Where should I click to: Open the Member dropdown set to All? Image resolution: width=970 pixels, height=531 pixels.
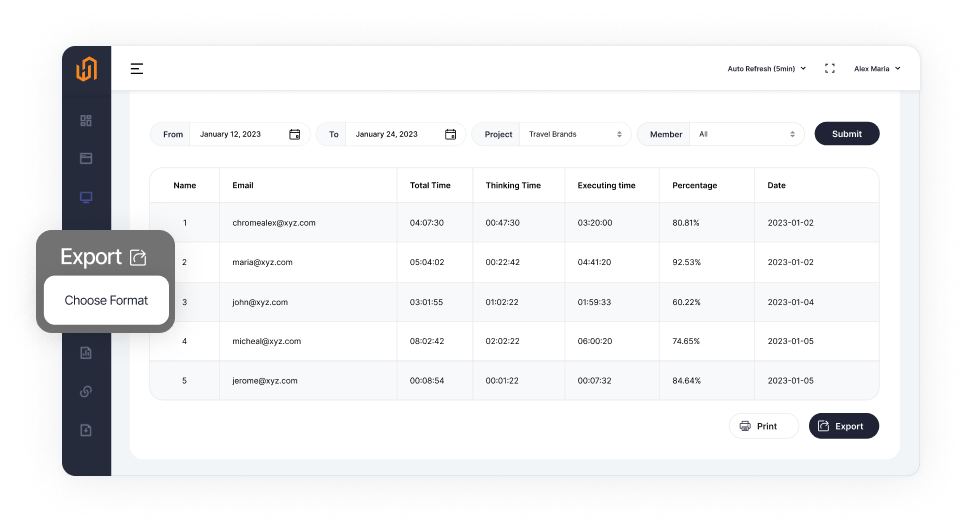coord(749,134)
